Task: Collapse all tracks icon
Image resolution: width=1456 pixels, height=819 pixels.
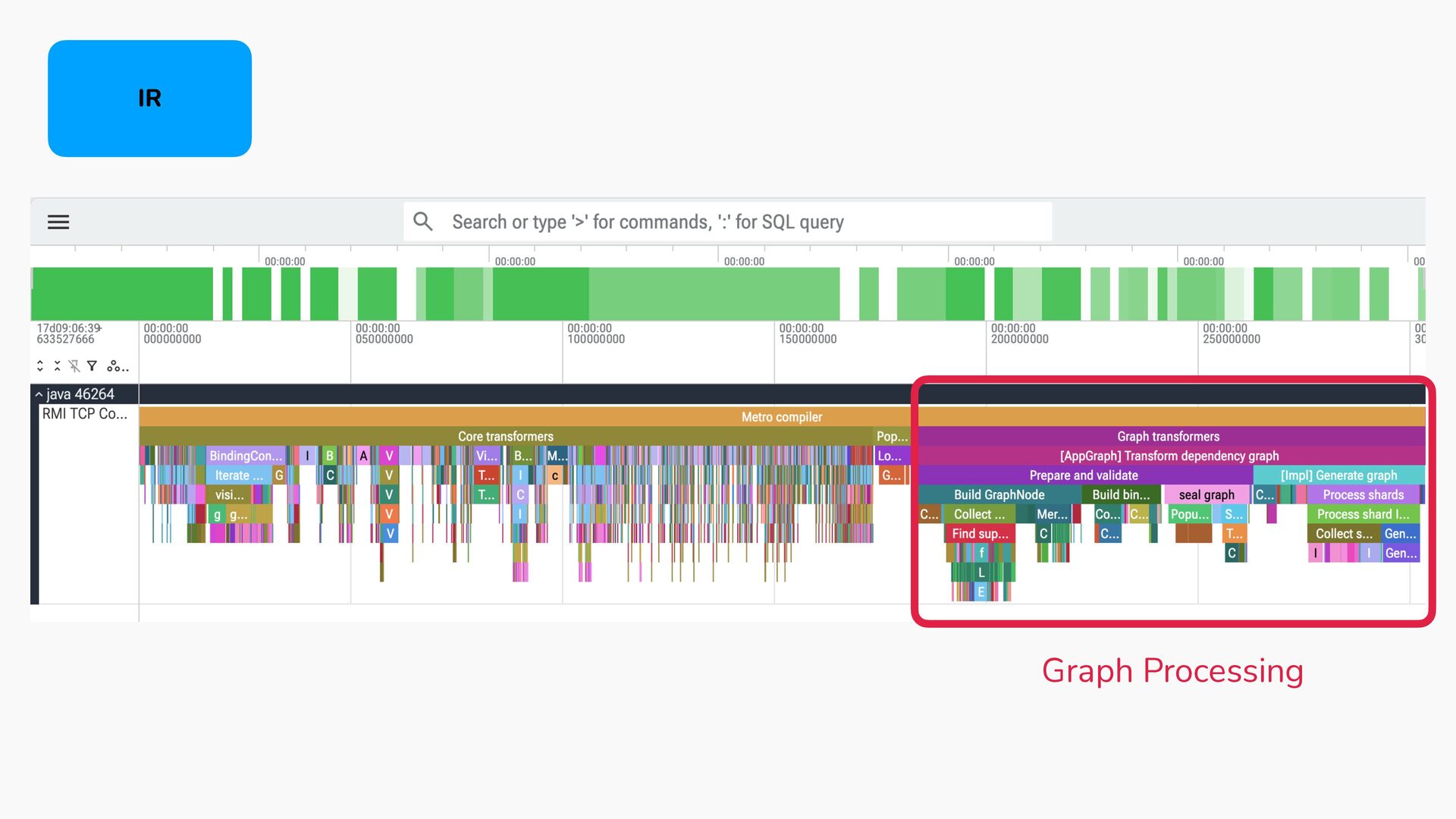Action: 57,366
